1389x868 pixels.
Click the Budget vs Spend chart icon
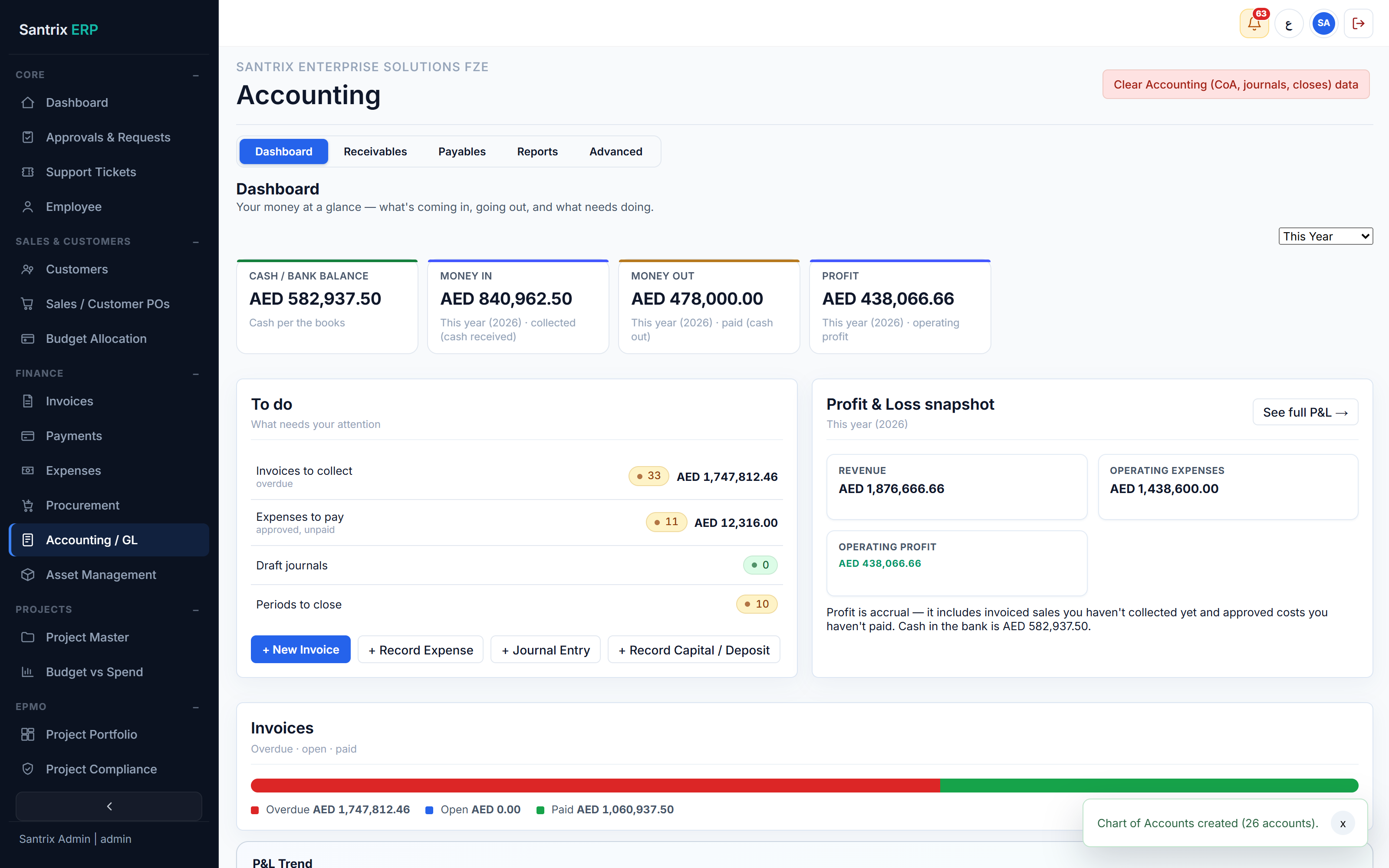[27, 672]
